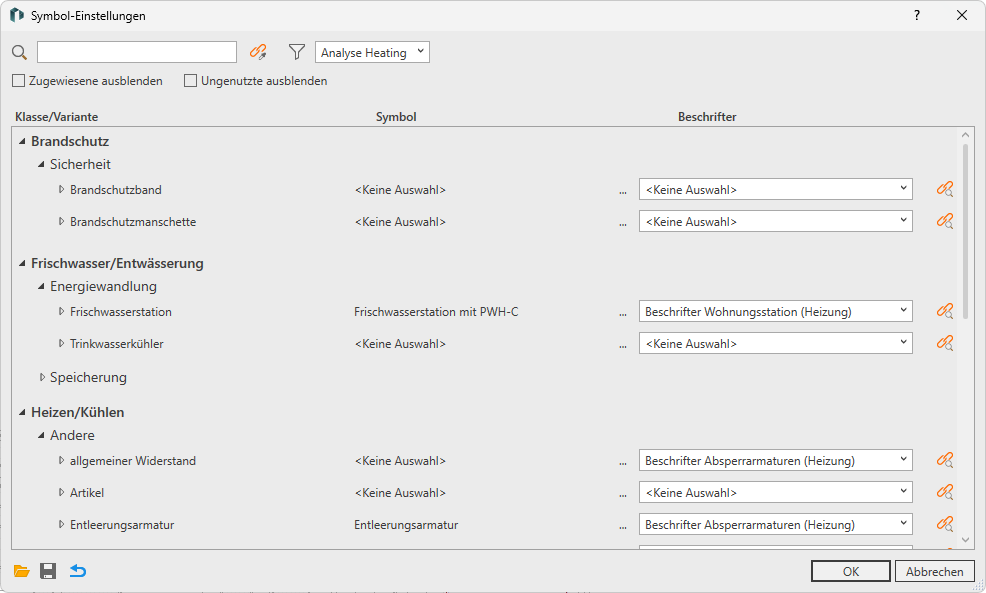Click the scrollbar down arrow
The image size is (986, 593).
(965, 540)
